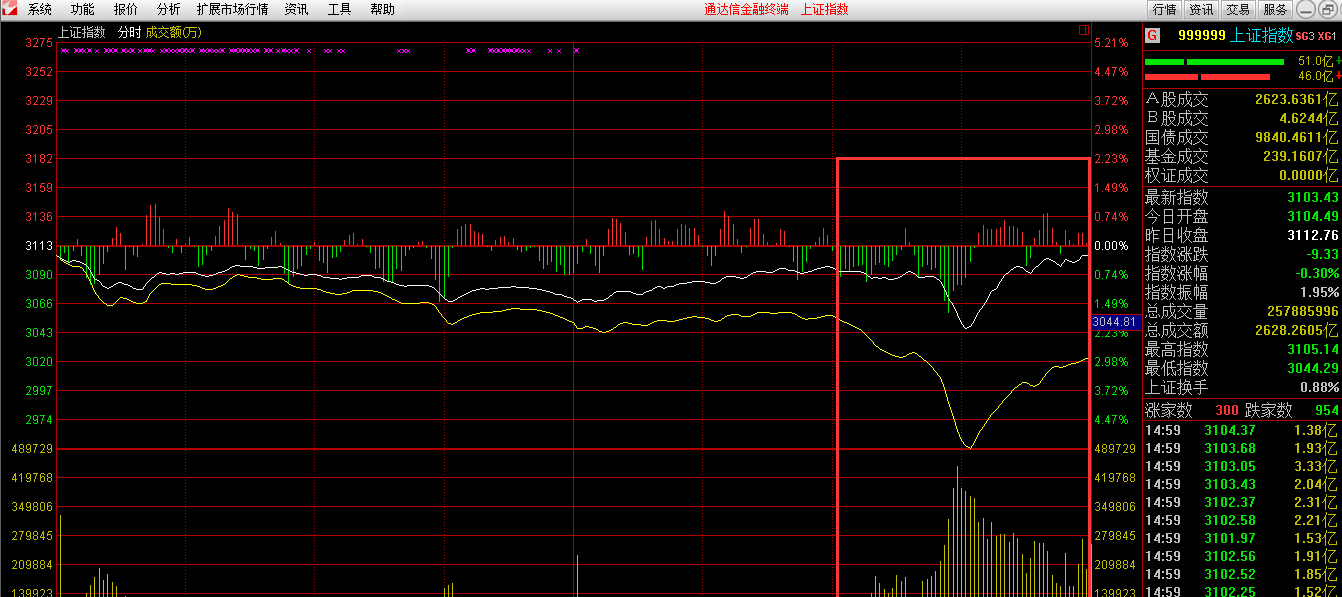Click the 上证指数 title link in the header
1342x597 pixels.
pyautogui.click(x=825, y=9)
